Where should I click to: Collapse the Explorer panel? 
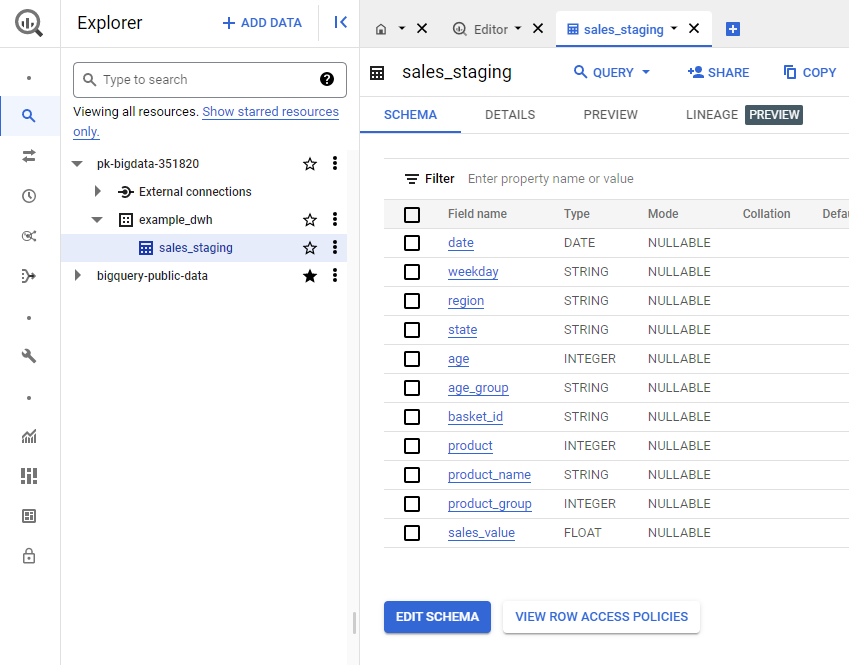click(340, 21)
